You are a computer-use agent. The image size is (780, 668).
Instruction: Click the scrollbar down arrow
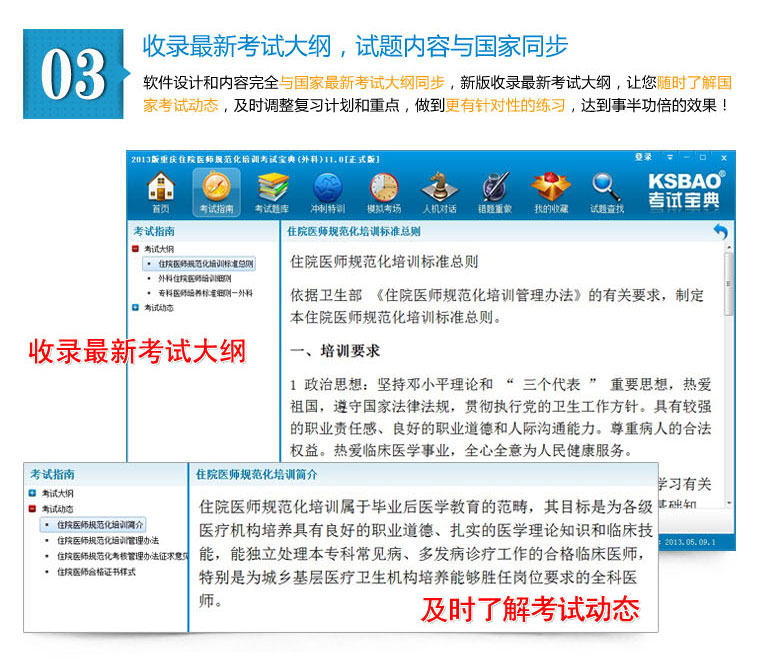pyautogui.click(x=729, y=503)
